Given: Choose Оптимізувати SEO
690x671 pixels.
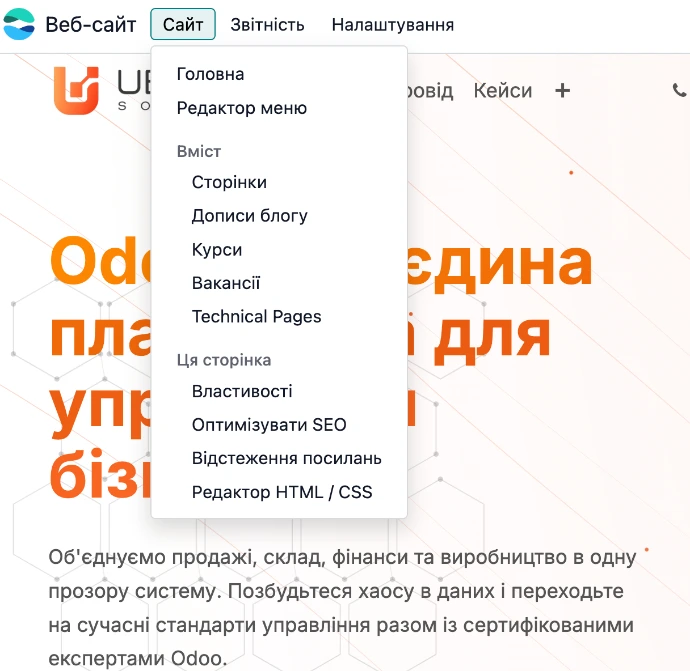Looking at the screenshot, I should click(279, 425).
